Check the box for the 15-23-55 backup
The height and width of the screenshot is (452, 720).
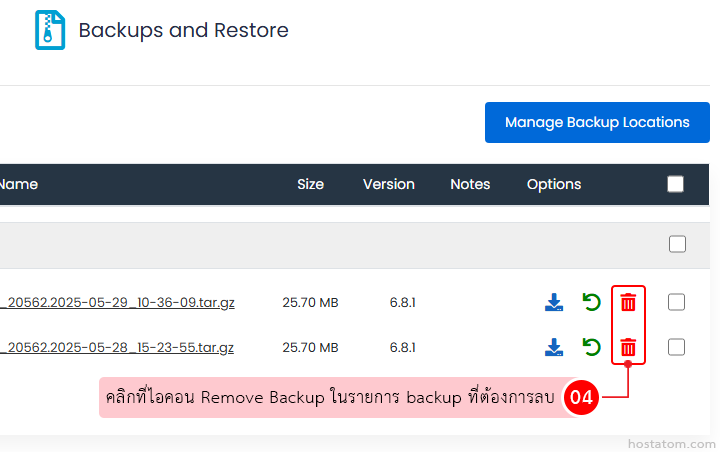(x=677, y=347)
